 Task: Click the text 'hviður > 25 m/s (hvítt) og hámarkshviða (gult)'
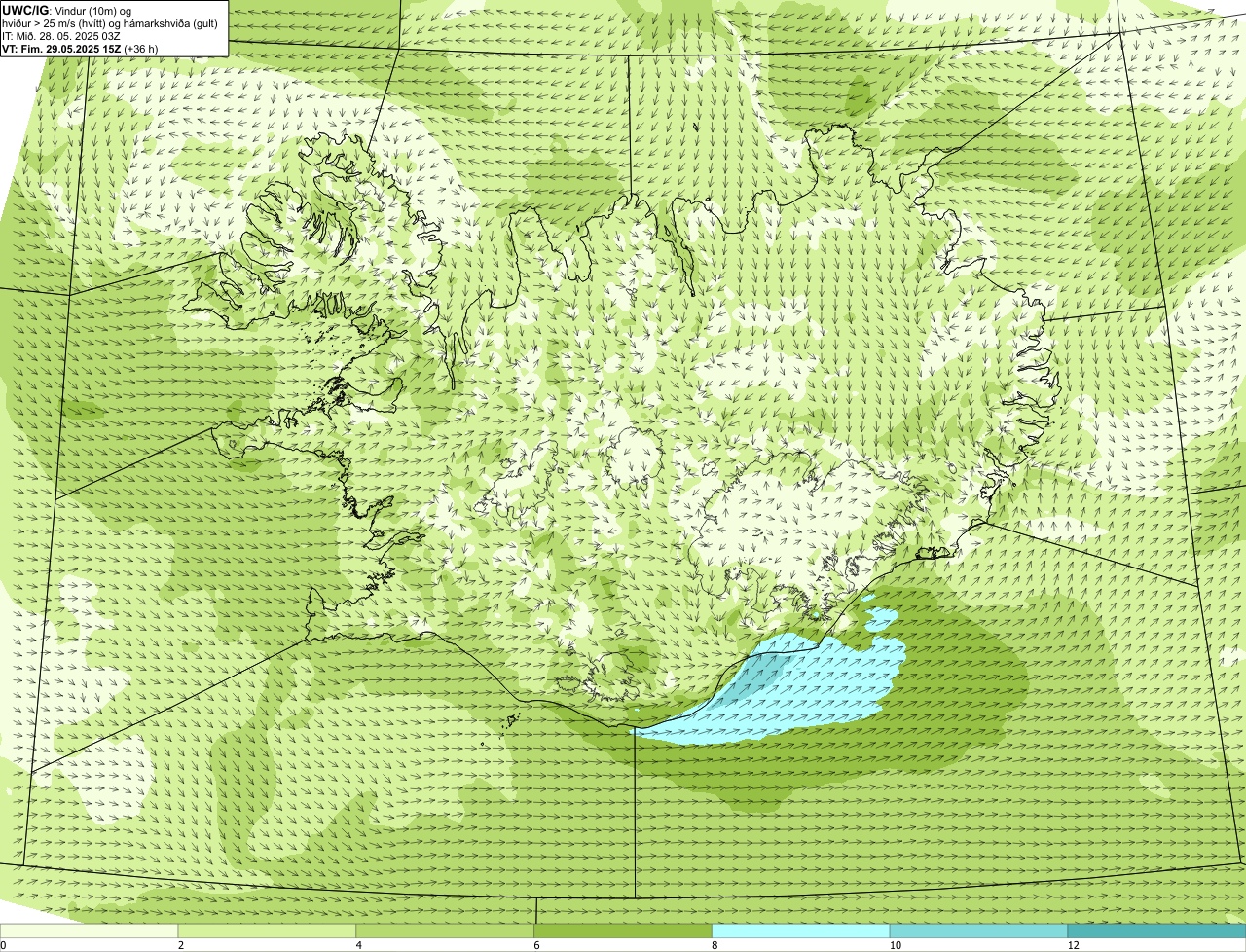coord(109,23)
